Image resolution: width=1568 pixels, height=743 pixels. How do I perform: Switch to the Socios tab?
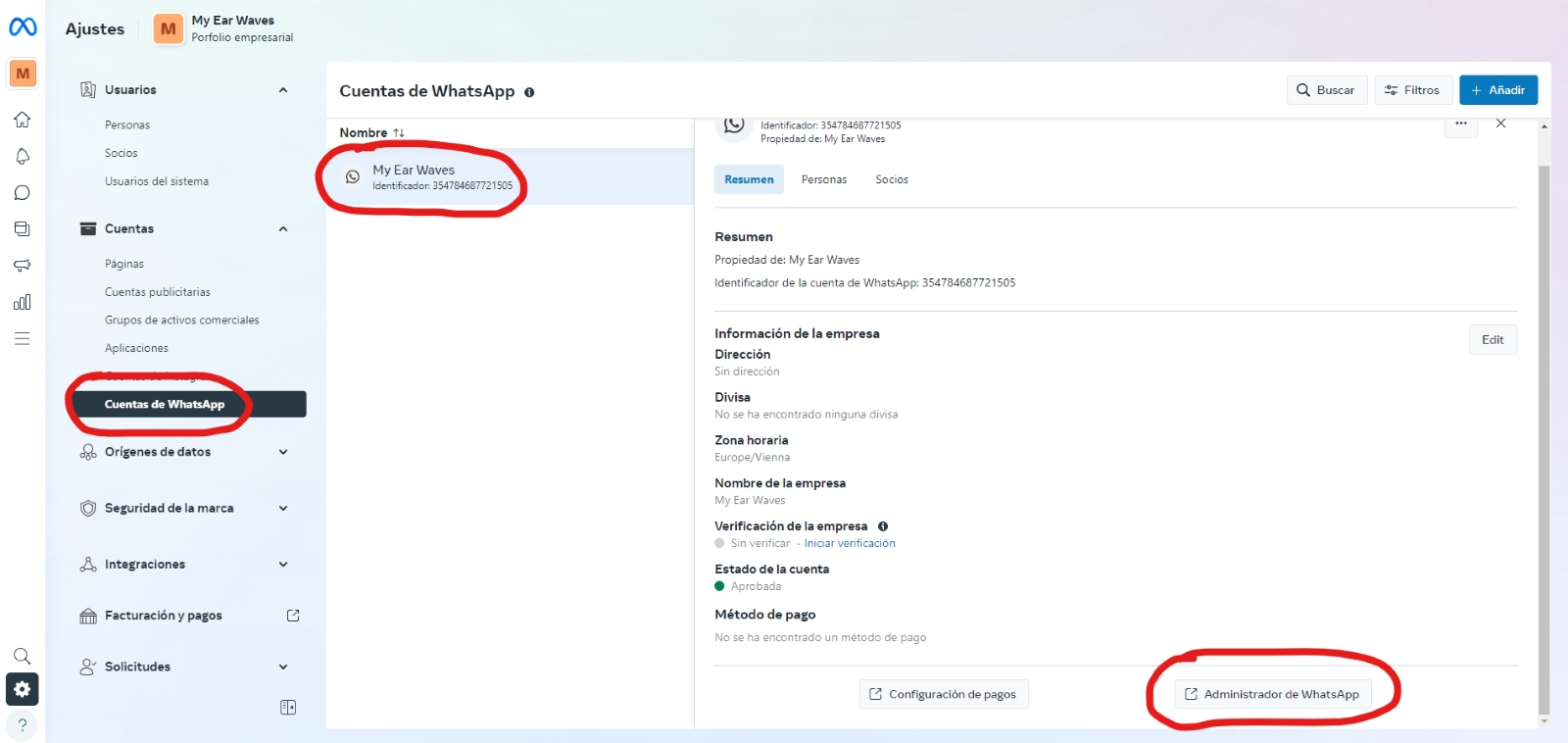pos(891,179)
